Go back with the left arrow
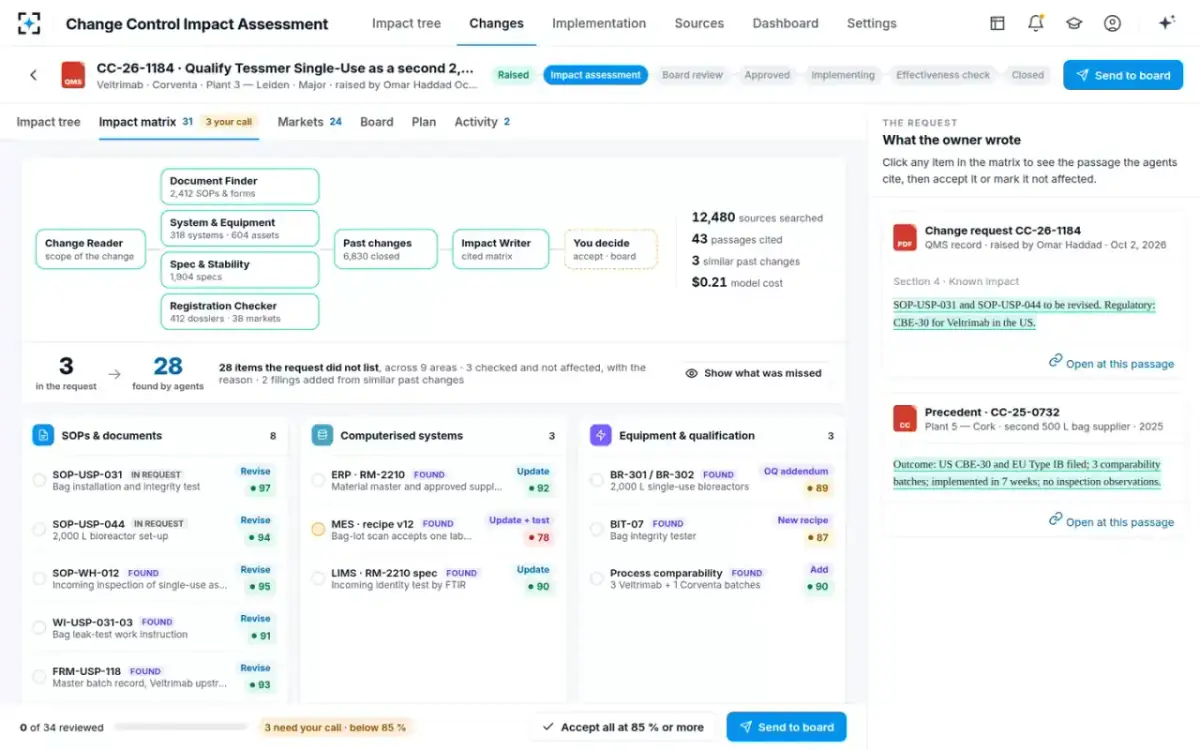Viewport: 1200px width, 750px height. pos(33,75)
